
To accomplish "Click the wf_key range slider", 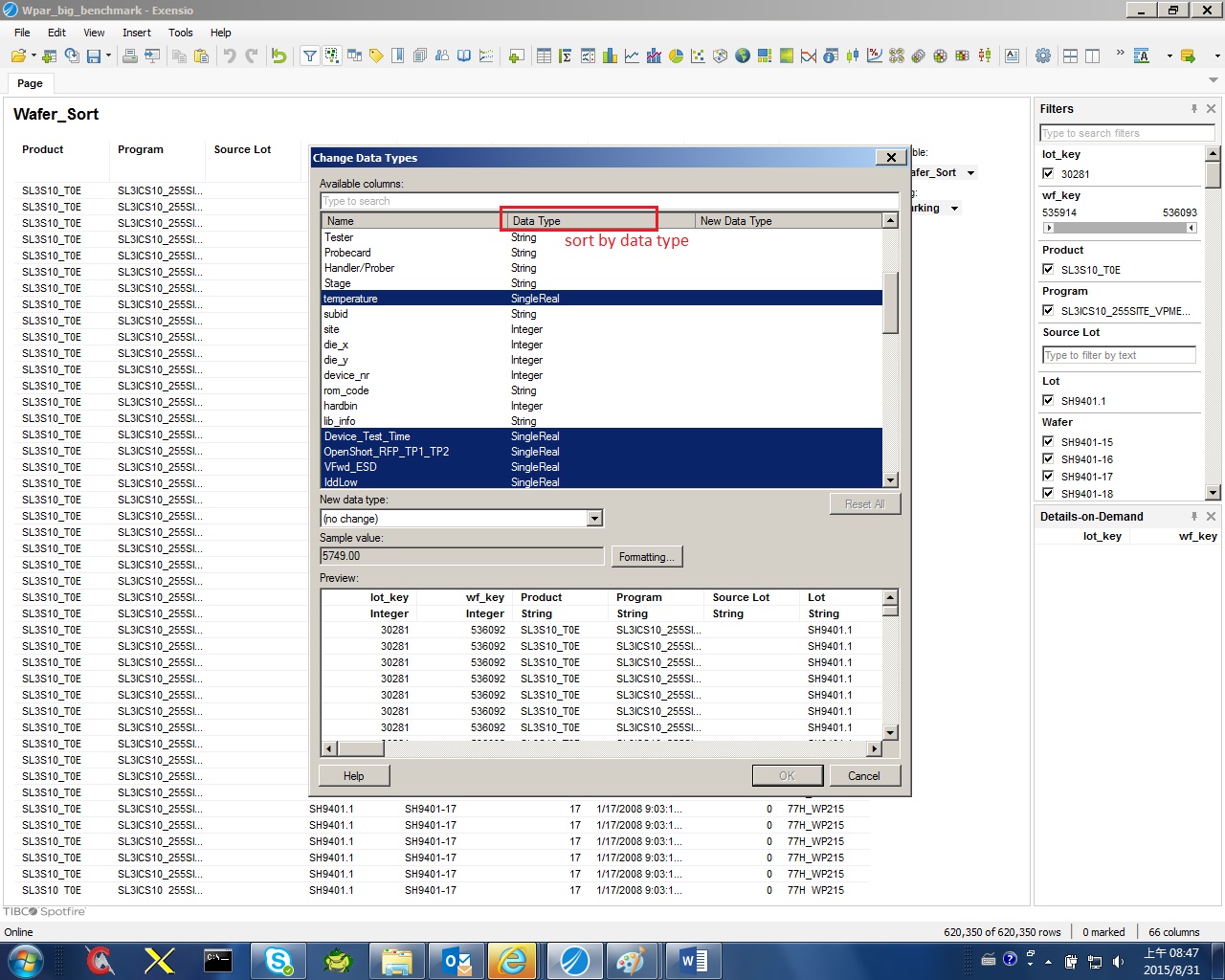I will coord(1120,228).
